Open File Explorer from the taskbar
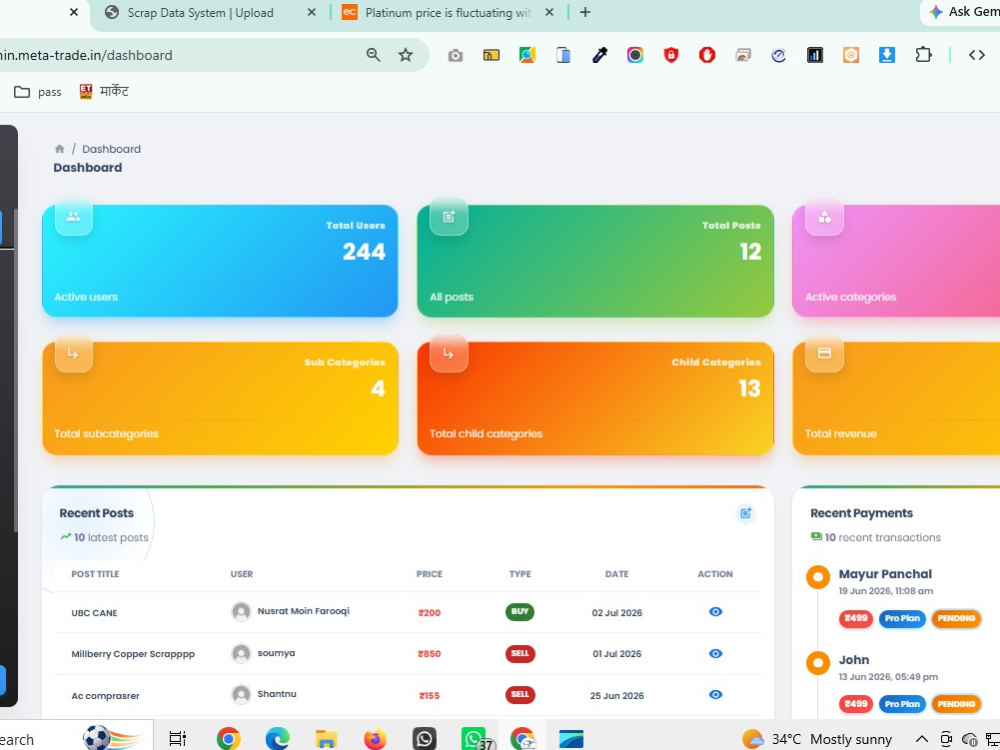The height and width of the screenshot is (750, 1000). coord(326,739)
